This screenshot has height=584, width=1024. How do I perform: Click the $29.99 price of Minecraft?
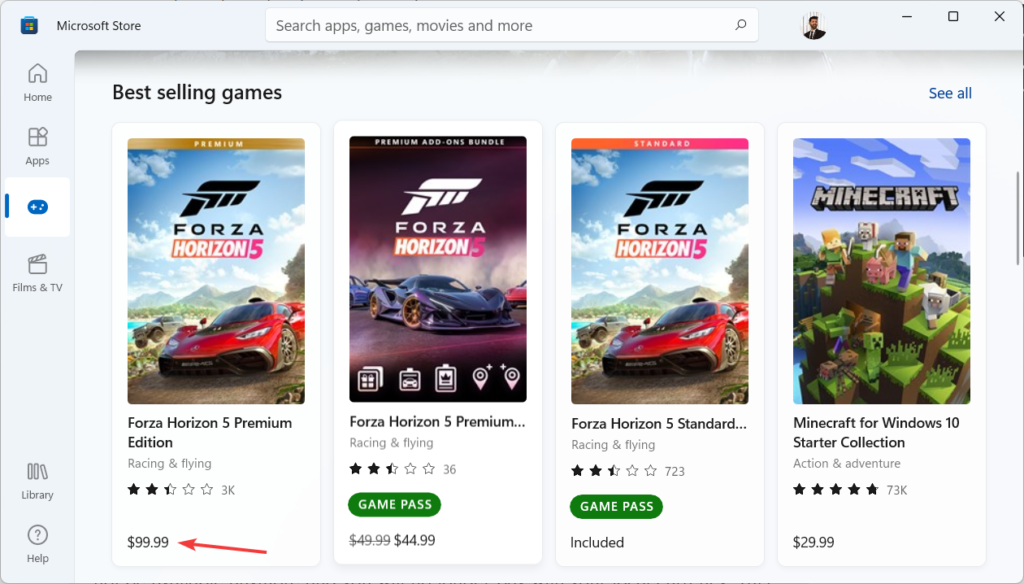(x=814, y=542)
